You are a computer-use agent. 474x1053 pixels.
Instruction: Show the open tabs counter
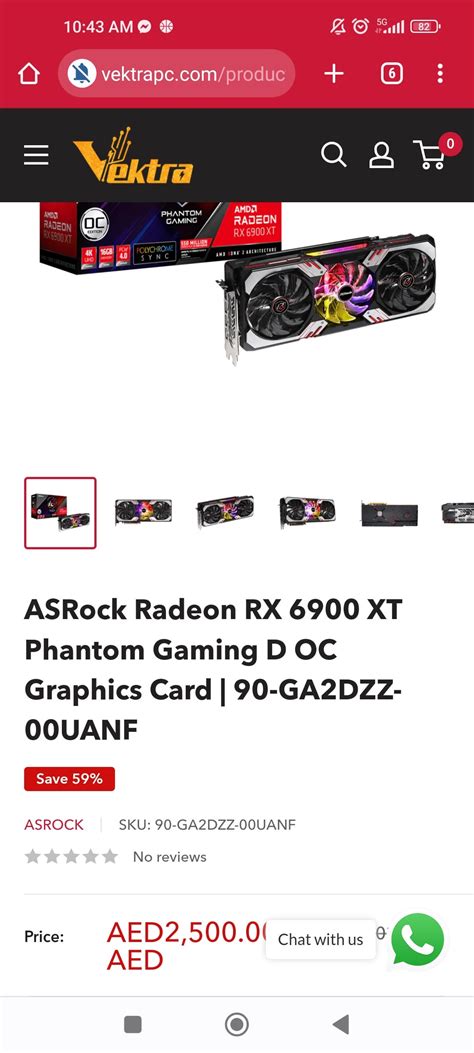coord(392,73)
